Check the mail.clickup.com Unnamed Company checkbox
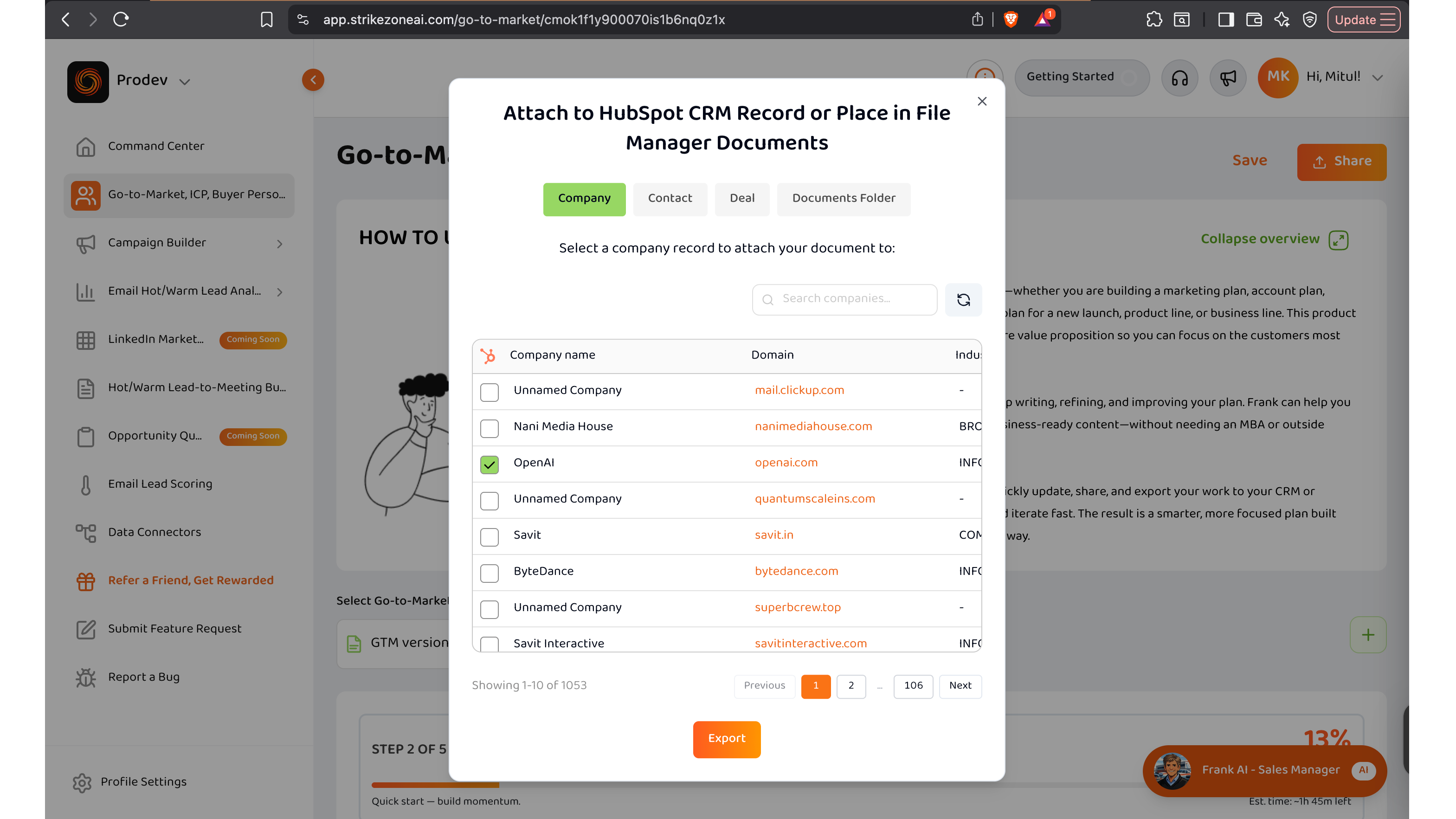This screenshot has width=1456, height=819. coord(490,392)
